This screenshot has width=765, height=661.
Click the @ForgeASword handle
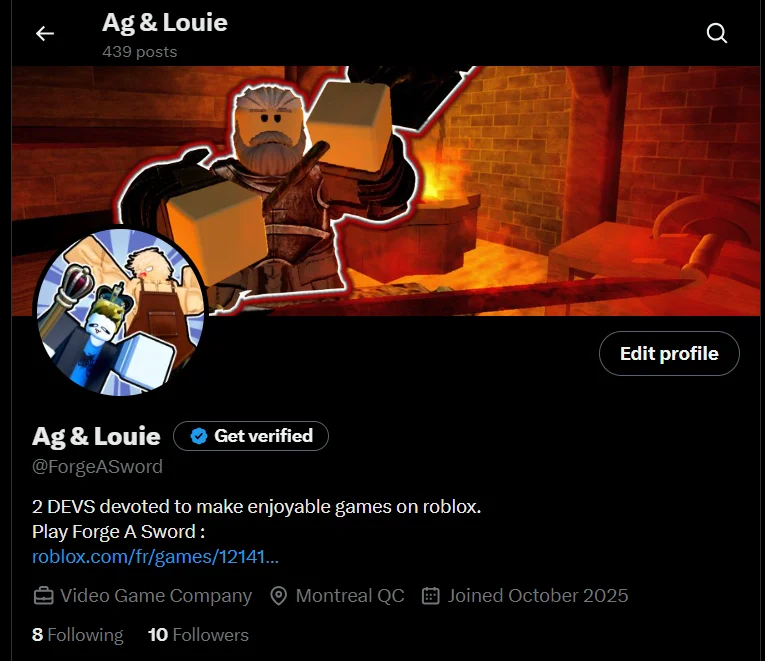click(97, 467)
